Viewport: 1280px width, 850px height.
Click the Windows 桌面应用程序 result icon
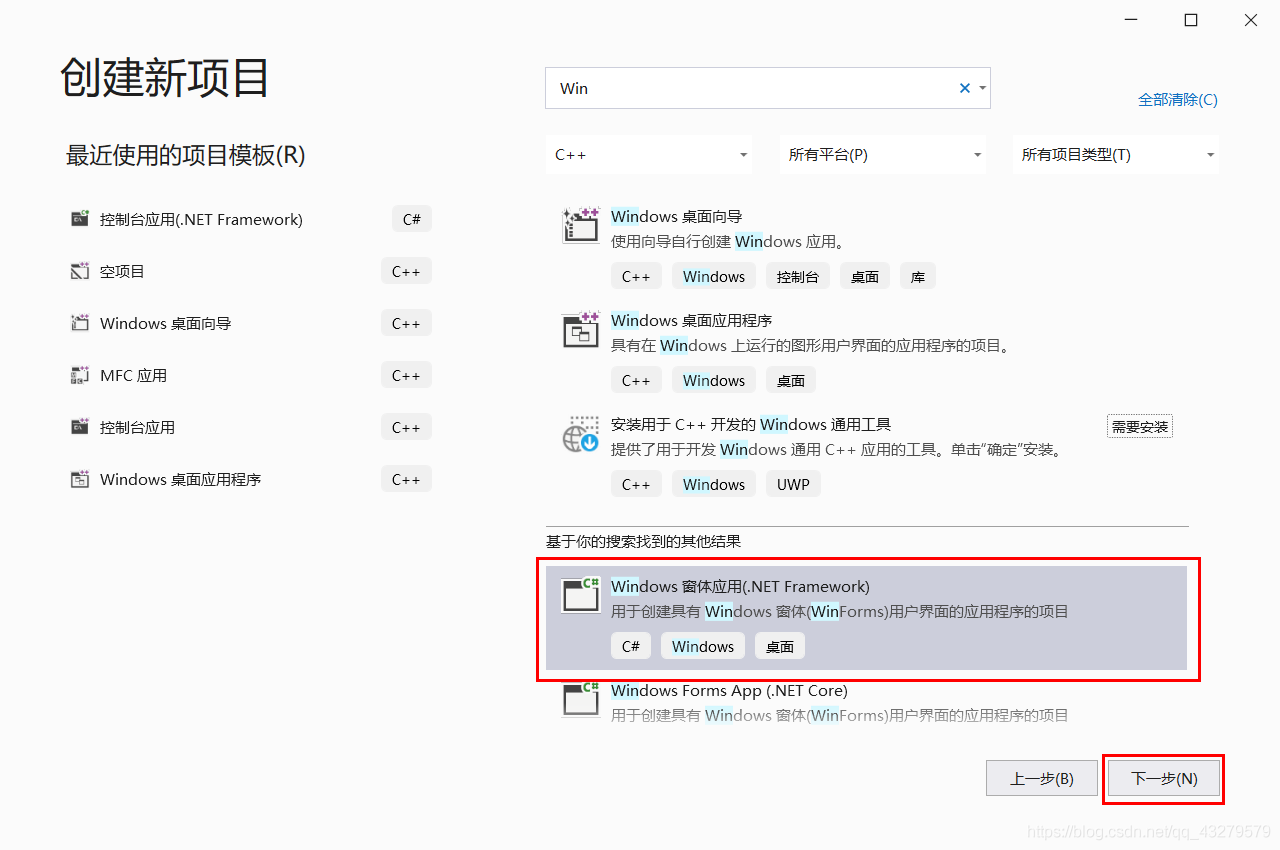click(x=581, y=330)
